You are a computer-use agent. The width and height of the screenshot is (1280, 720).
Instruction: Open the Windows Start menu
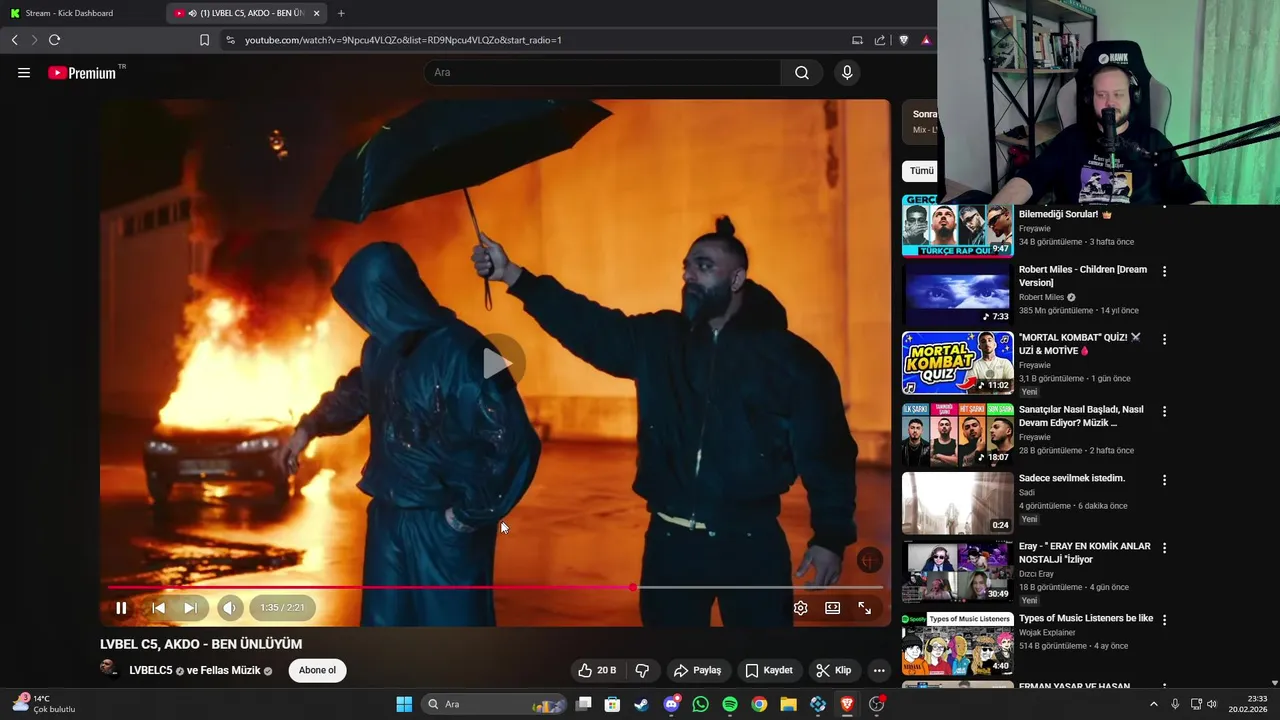coord(404,704)
